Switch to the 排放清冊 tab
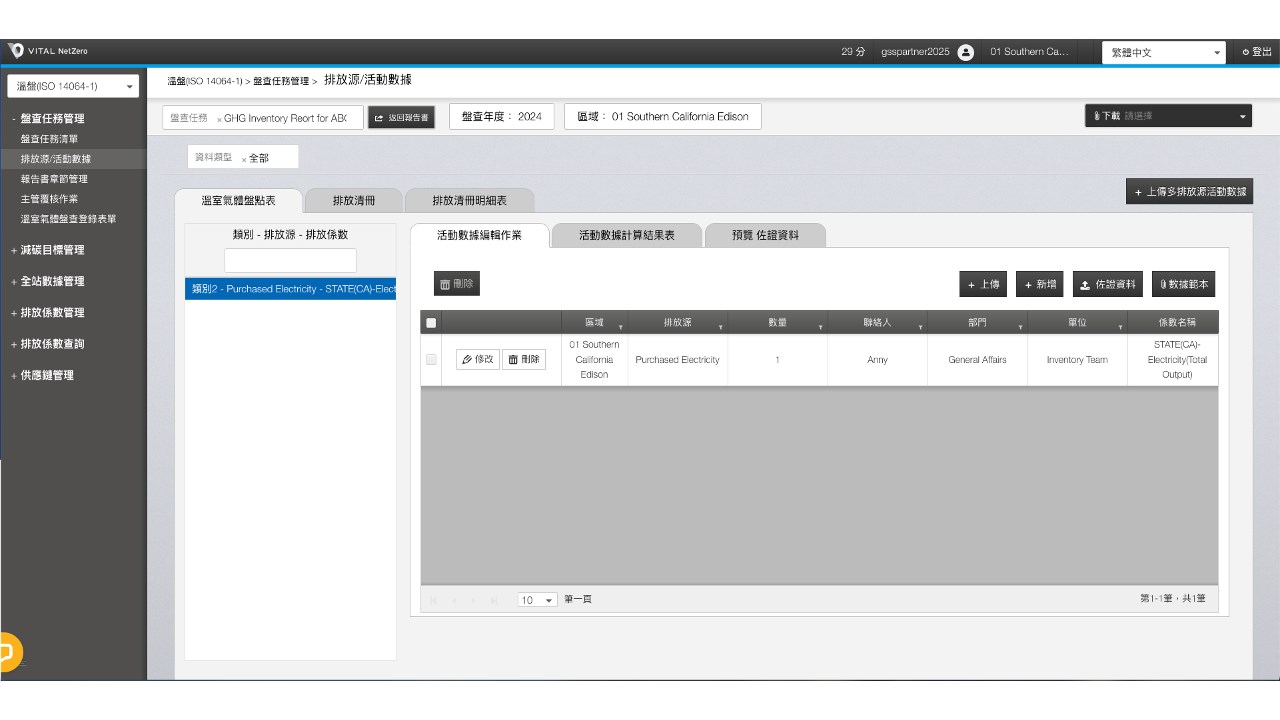Image resolution: width=1280 pixels, height=720 pixels. tap(354, 200)
